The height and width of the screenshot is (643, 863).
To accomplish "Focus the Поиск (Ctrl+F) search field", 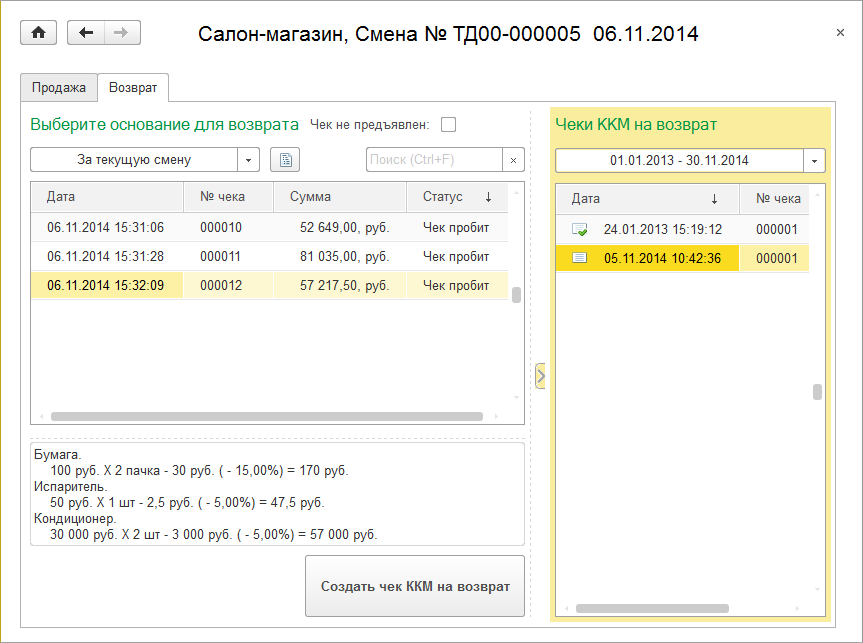I will pyautogui.click(x=434, y=160).
